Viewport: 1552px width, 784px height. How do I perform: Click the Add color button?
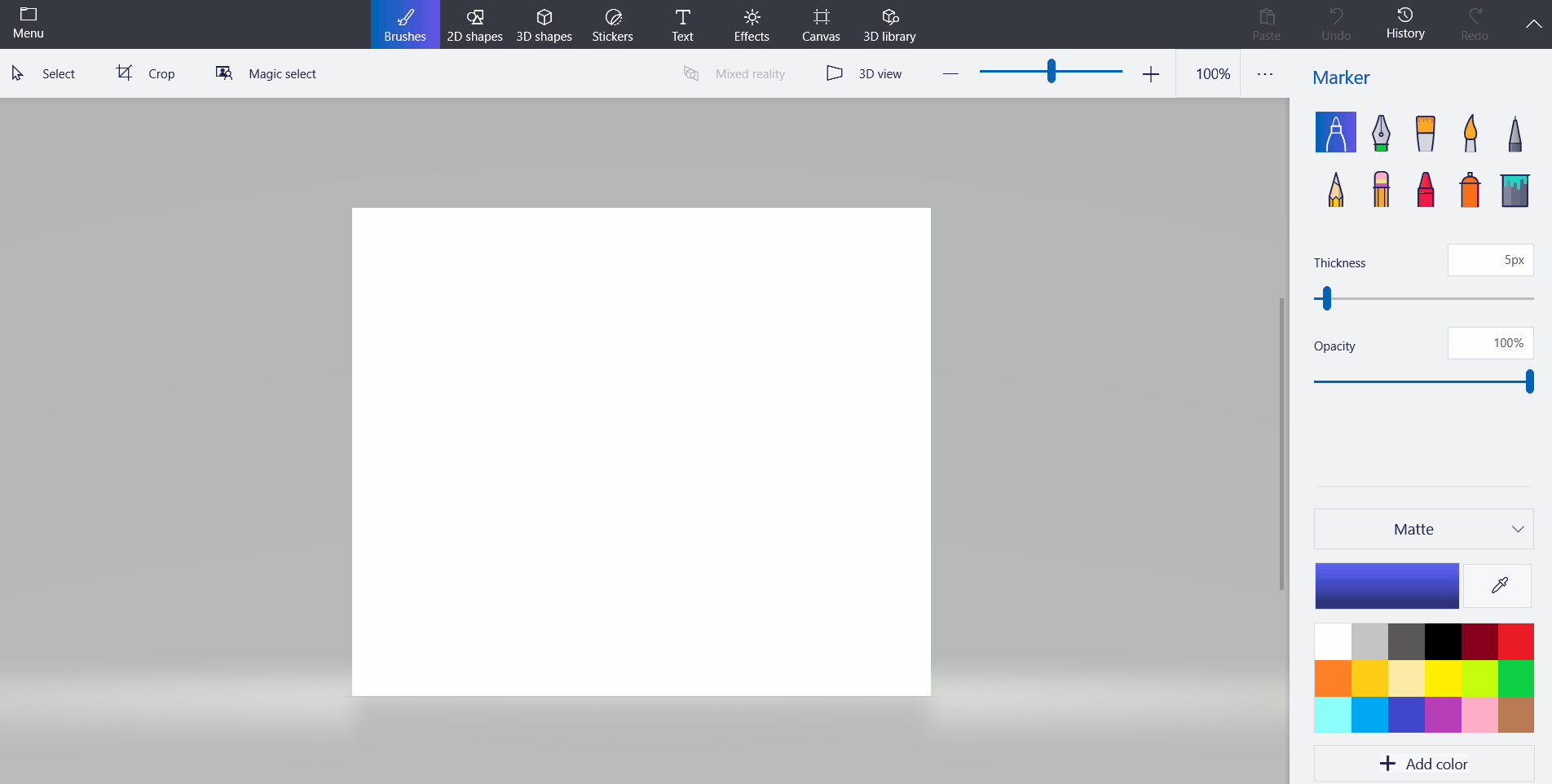click(1423, 764)
